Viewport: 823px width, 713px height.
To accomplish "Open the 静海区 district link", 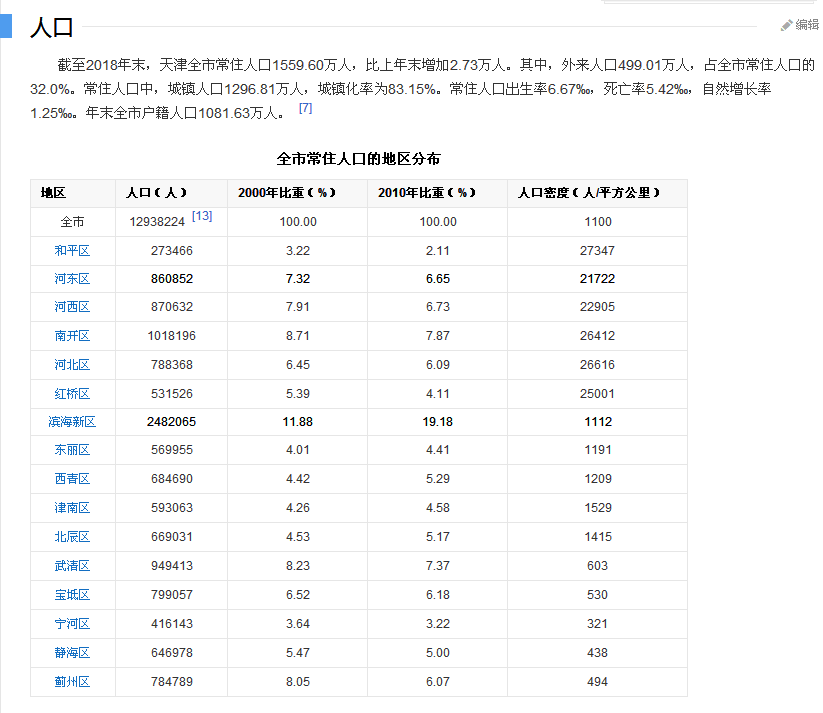I will (x=72, y=653).
